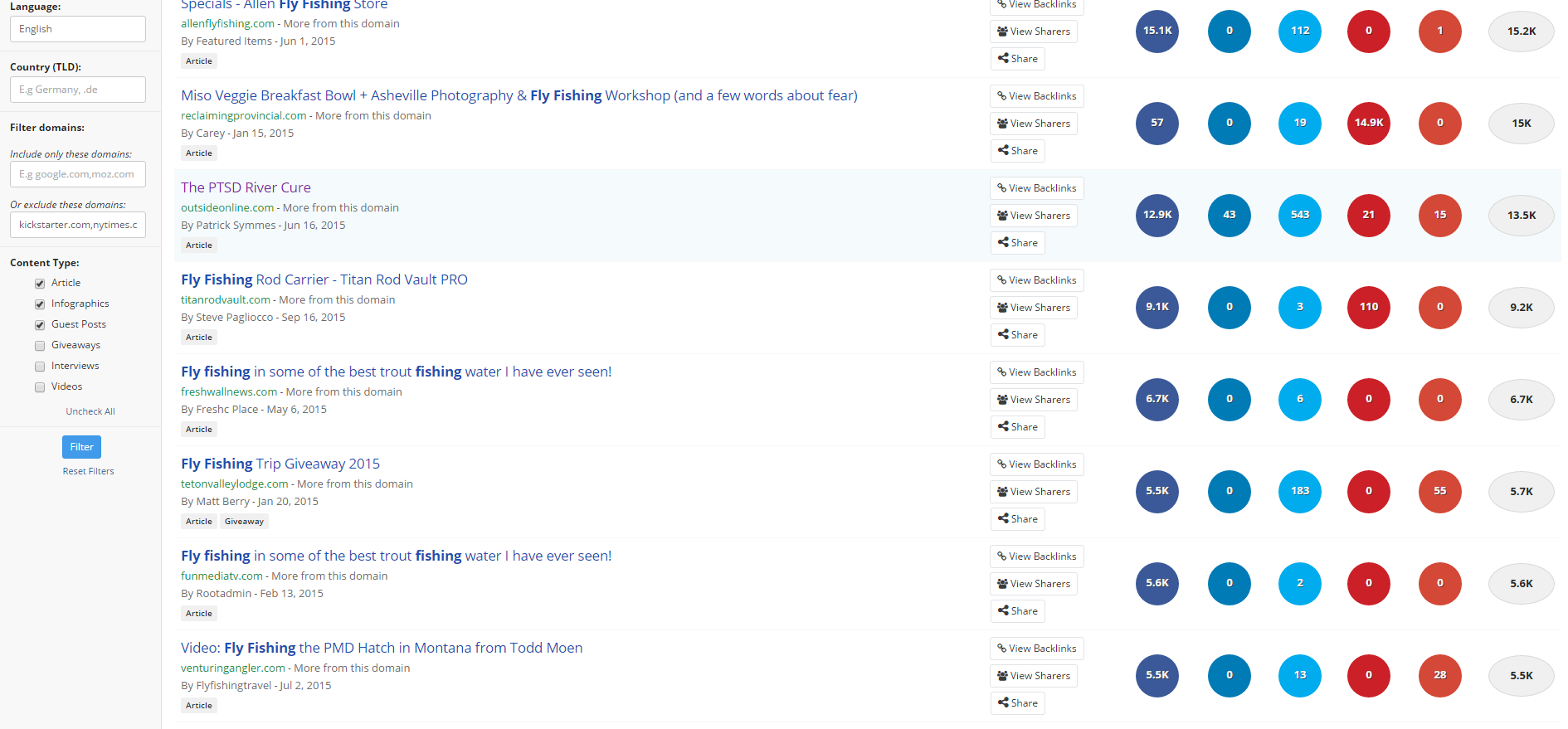Focus the Include only these domains field
1568x729 pixels.
point(78,174)
